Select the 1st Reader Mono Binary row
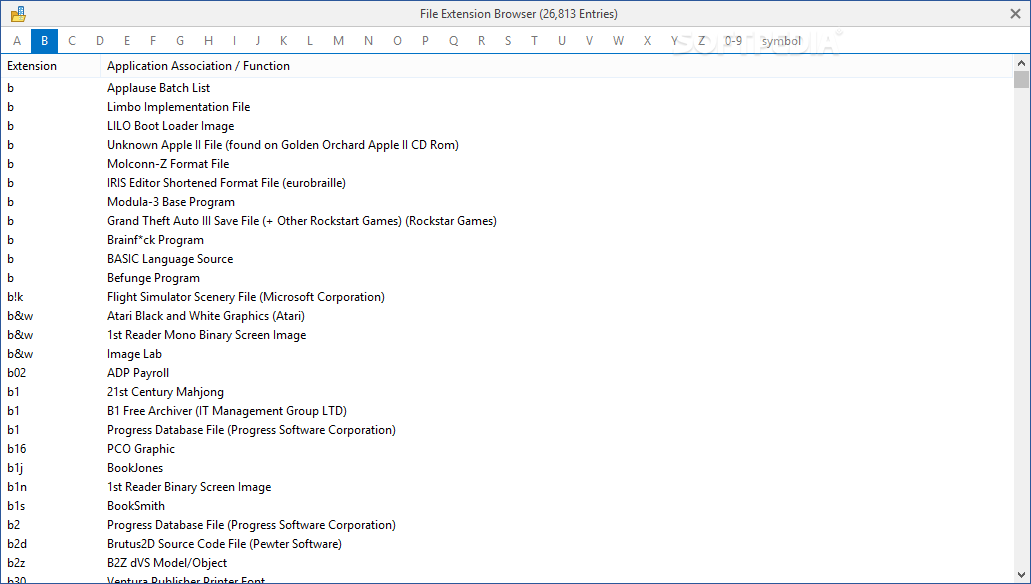The width and height of the screenshot is (1031, 584). [x=506, y=335]
